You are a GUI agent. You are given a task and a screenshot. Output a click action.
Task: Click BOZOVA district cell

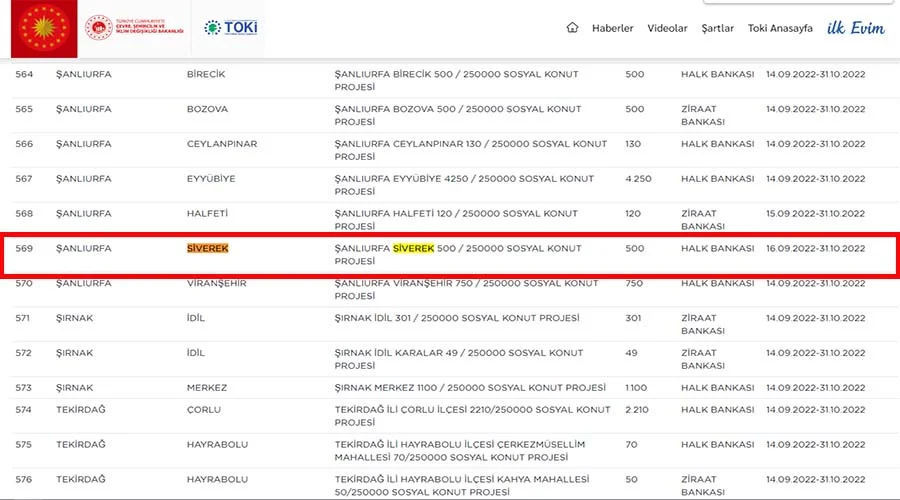[x=207, y=109]
